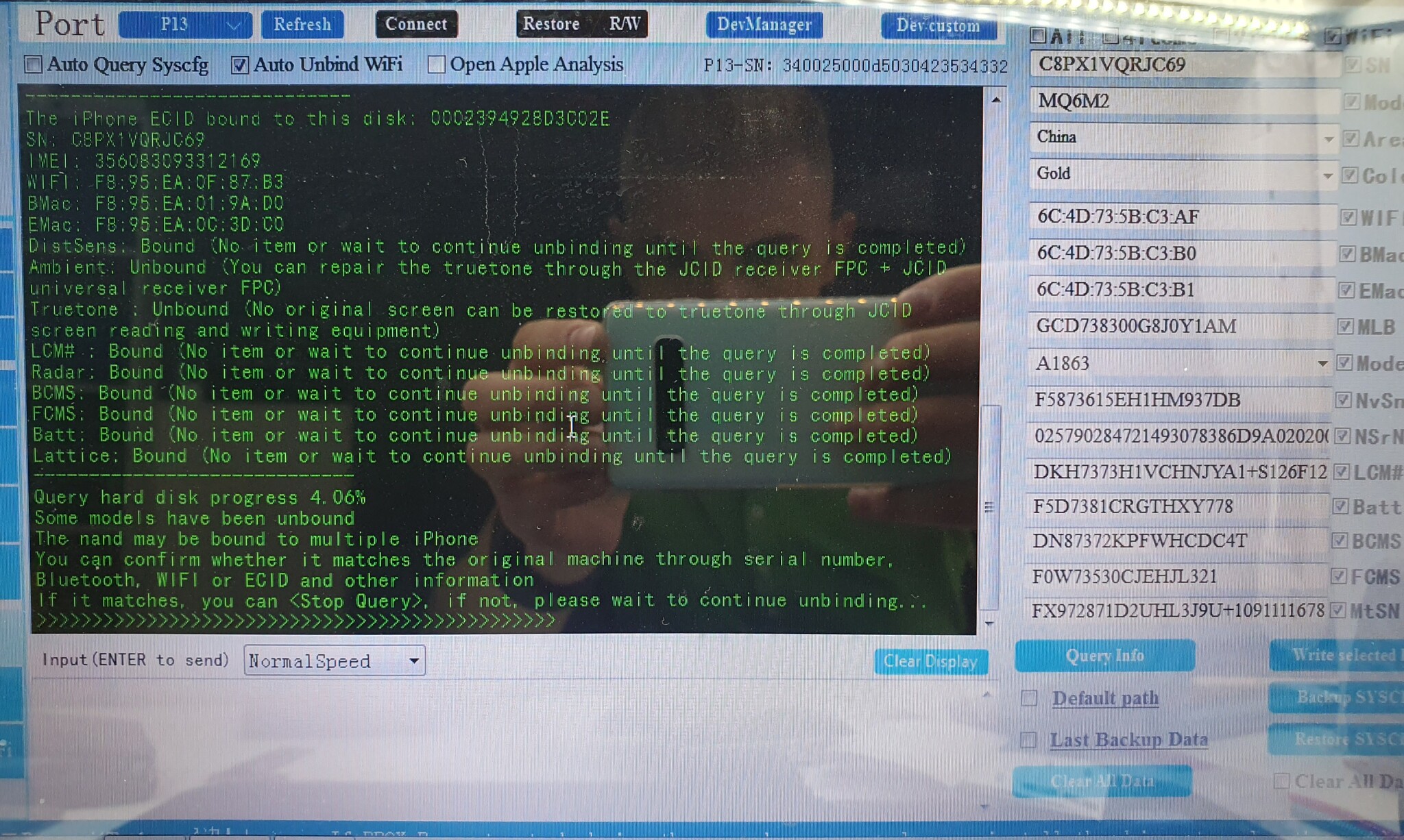
Task: Click the R/W button
Action: 625,25
